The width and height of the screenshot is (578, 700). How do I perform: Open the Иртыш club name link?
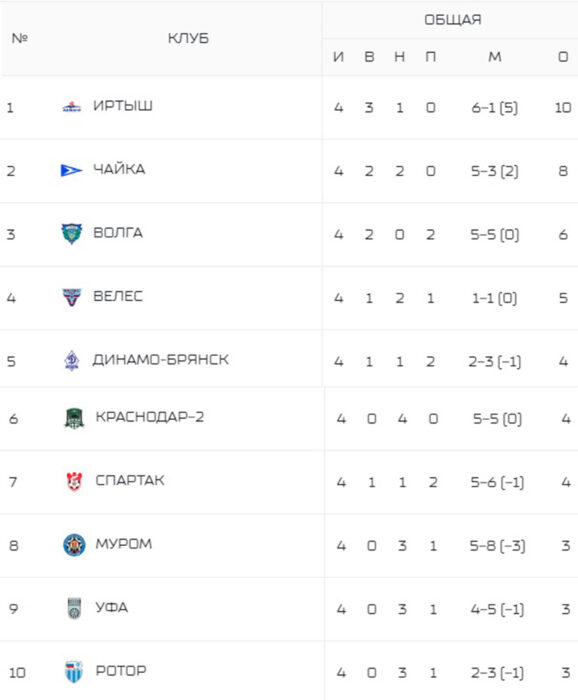123,106
